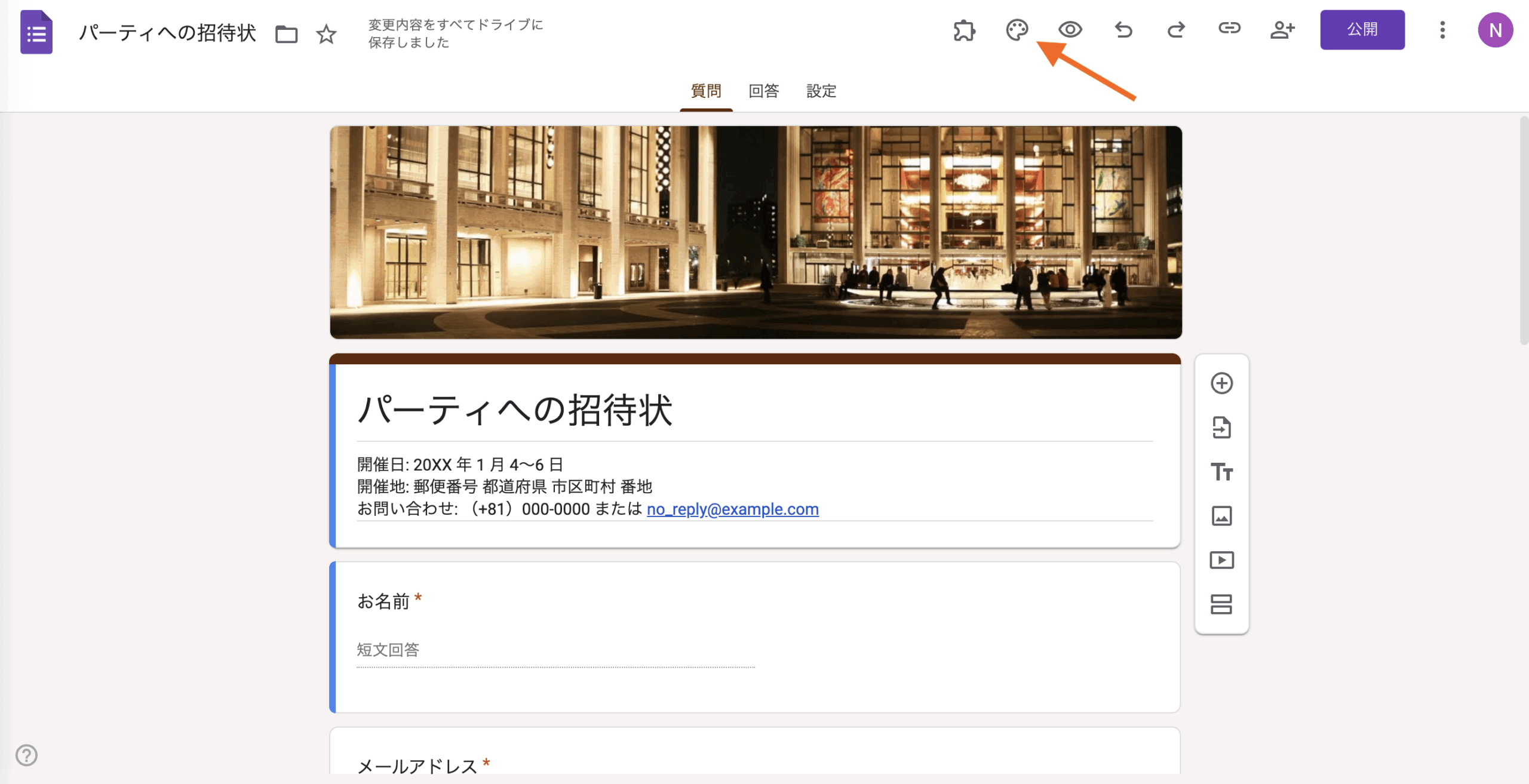Image resolution: width=1529 pixels, height=784 pixels.
Task: Click the 短文回答 answer field
Action: (555, 650)
